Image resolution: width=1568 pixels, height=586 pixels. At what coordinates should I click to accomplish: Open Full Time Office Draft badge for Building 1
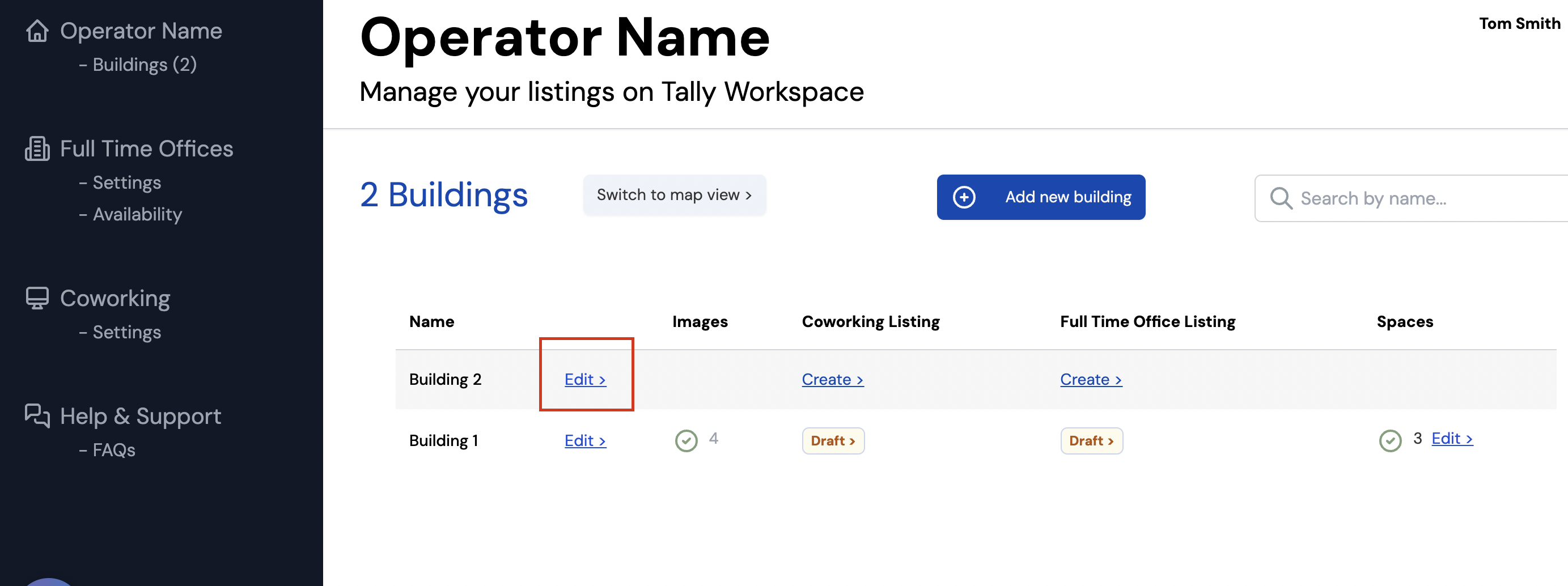[x=1092, y=440]
